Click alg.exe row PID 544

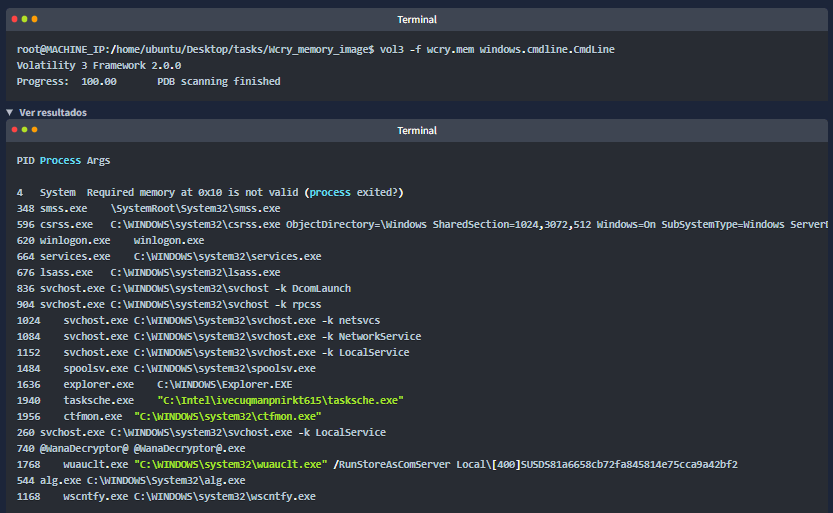131,480
